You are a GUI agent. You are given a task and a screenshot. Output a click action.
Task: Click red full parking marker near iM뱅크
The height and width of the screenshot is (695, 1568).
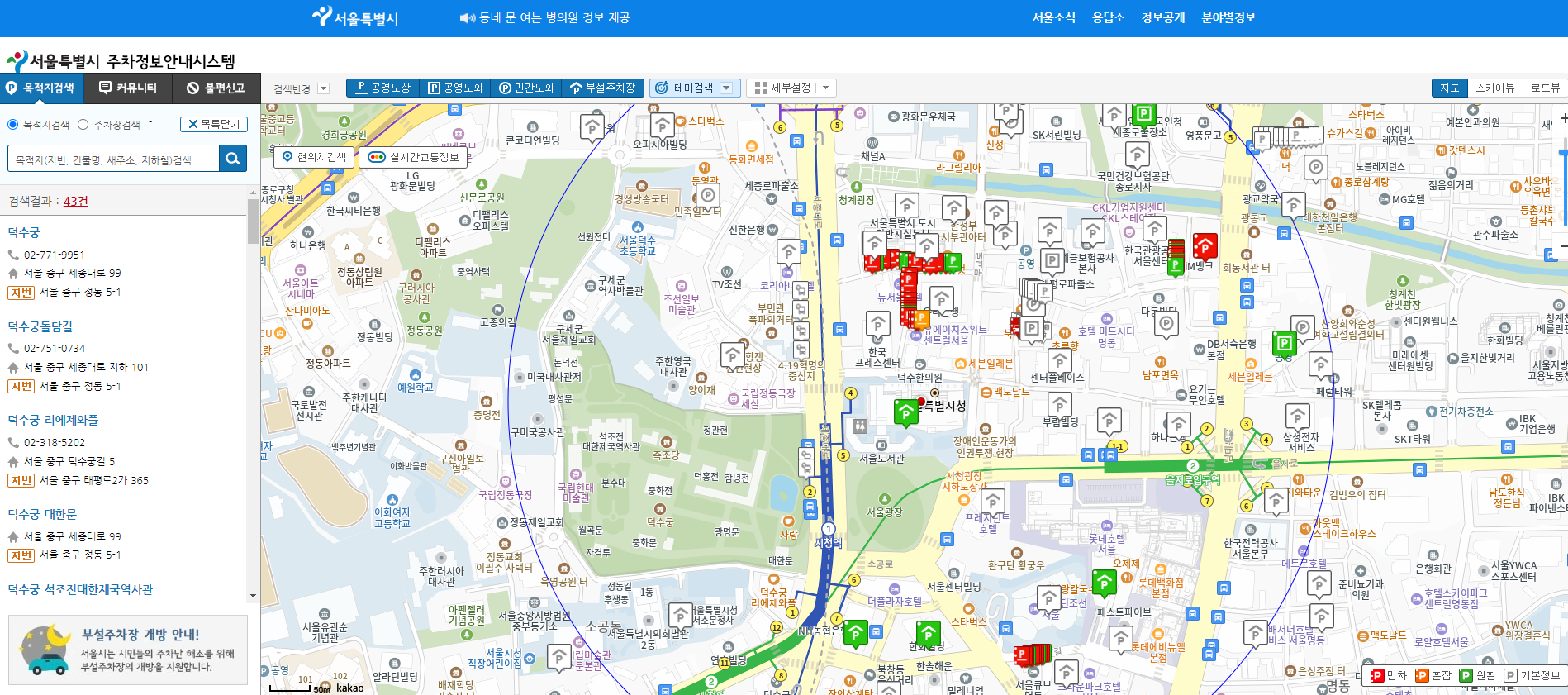coord(1205,245)
